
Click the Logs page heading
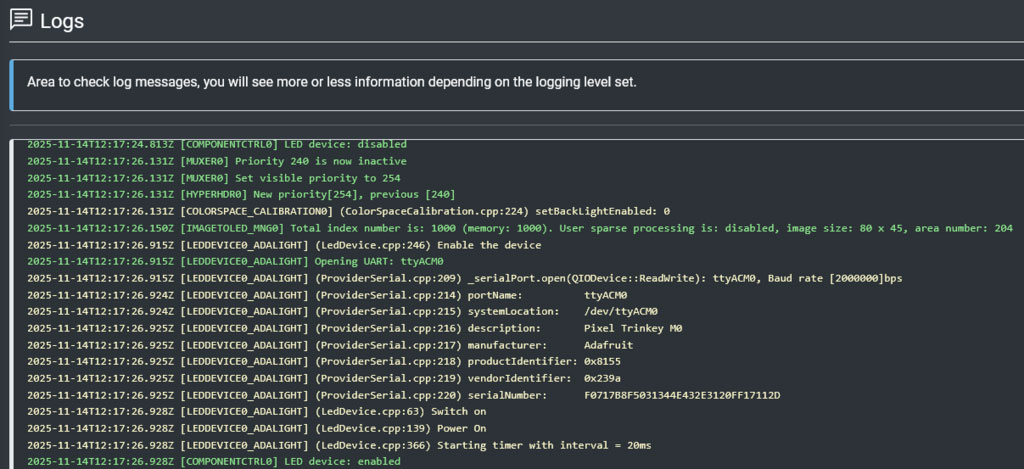(x=61, y=21)
